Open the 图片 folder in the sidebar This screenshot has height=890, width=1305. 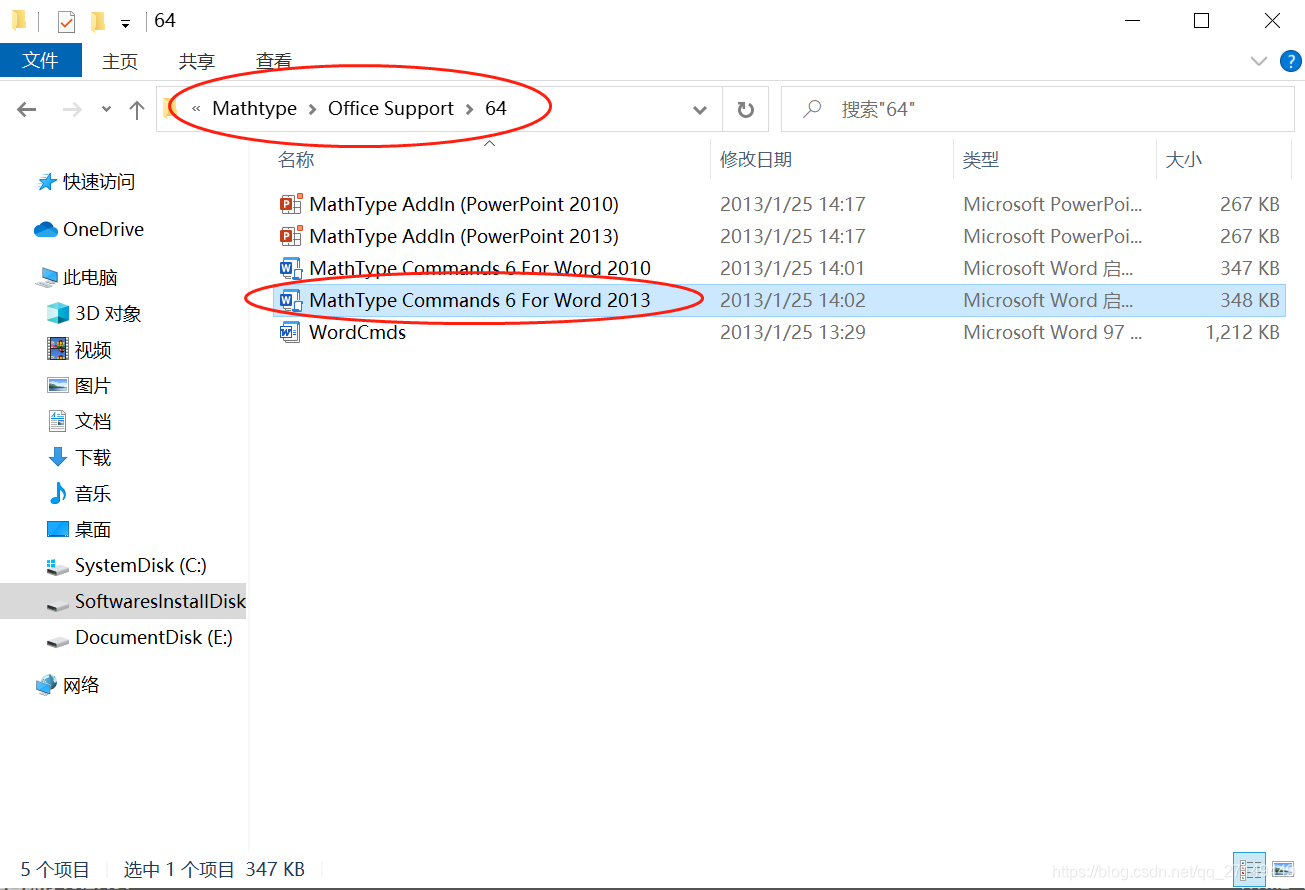[x=93, y=386]
